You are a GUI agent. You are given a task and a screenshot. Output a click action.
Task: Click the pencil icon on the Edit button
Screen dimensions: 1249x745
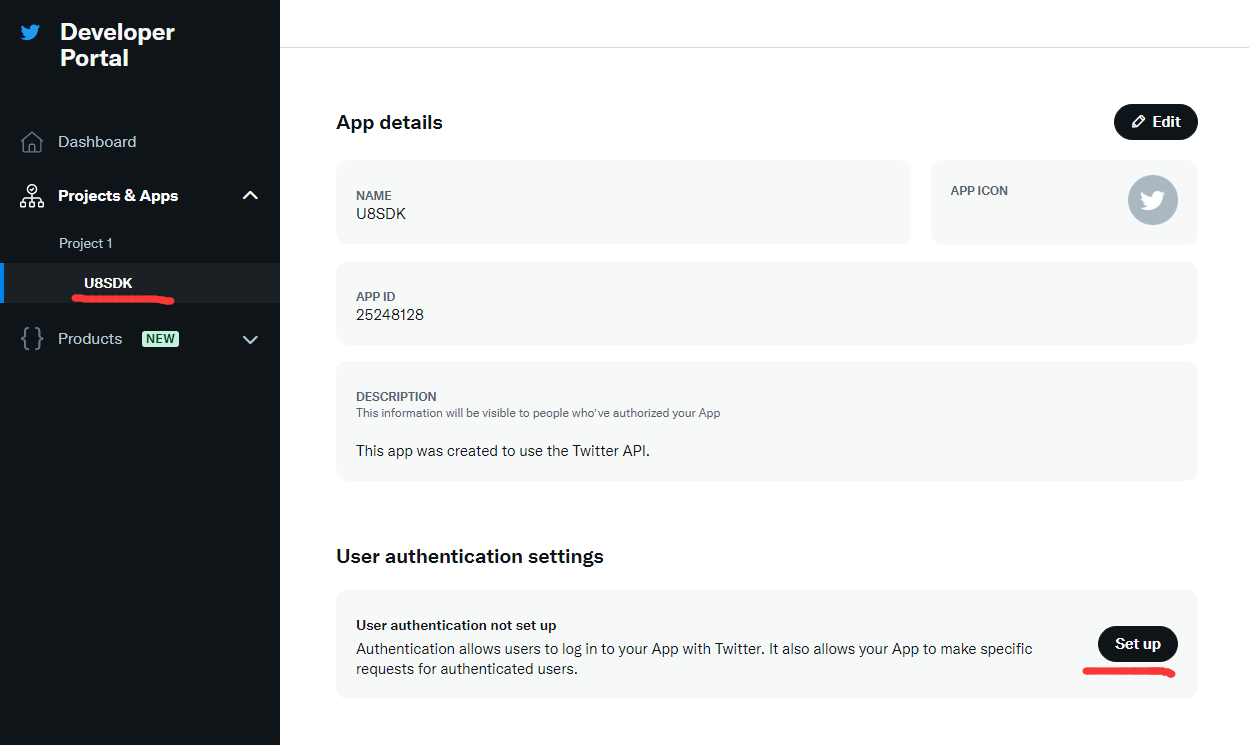[1138, 122]
